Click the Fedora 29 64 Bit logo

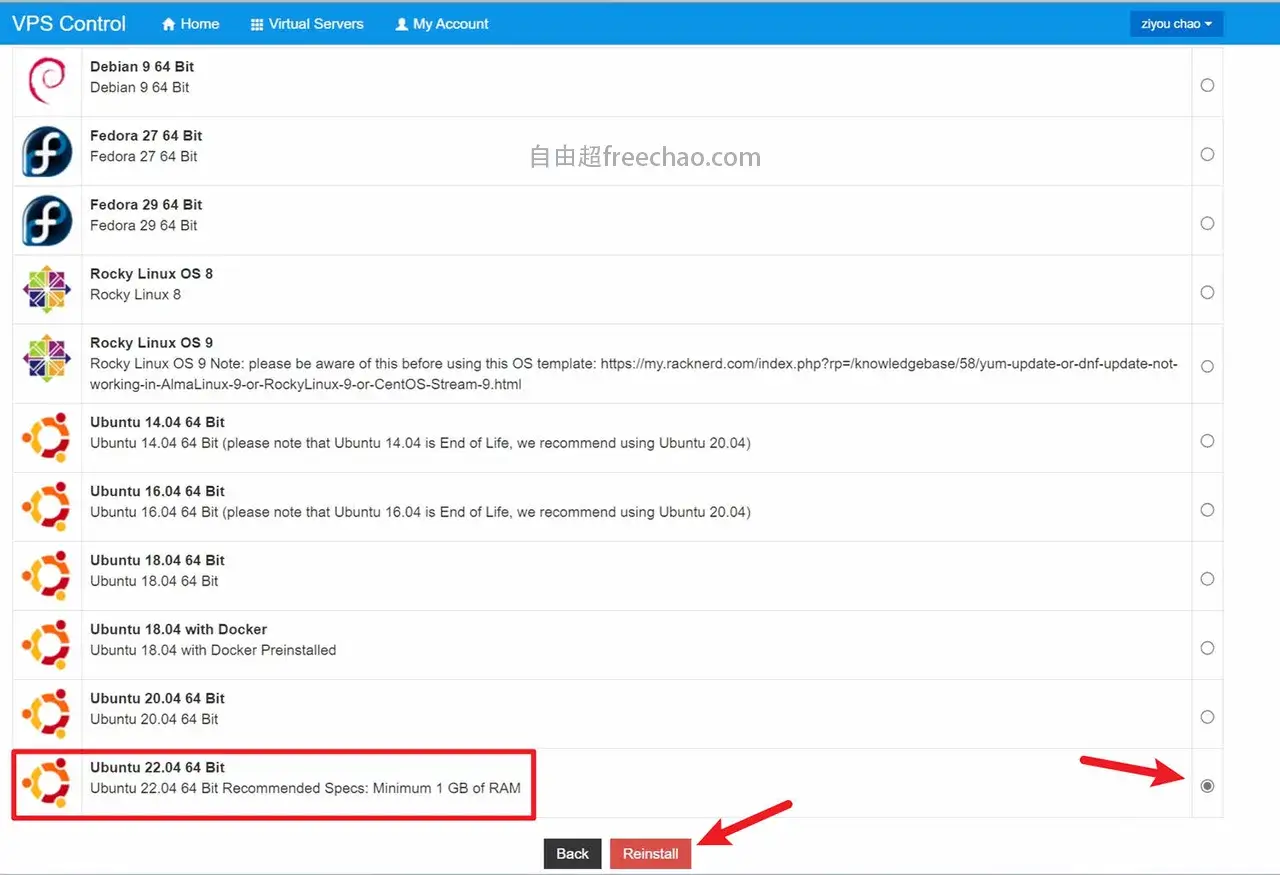[x=47, y=221]
